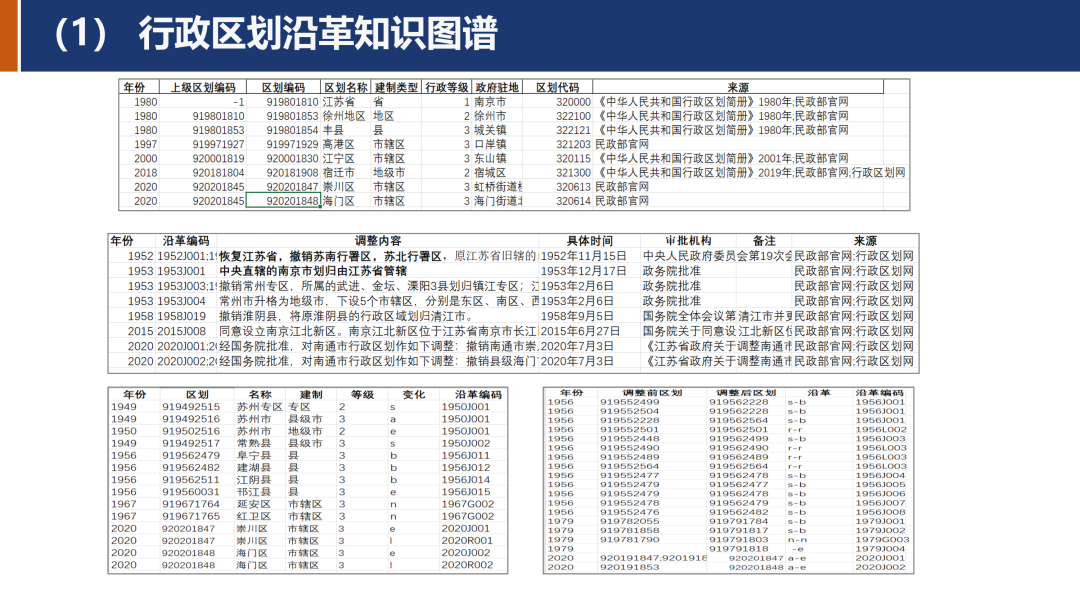
Task: Select the cell 920001830
Action: tap(292, 158)
